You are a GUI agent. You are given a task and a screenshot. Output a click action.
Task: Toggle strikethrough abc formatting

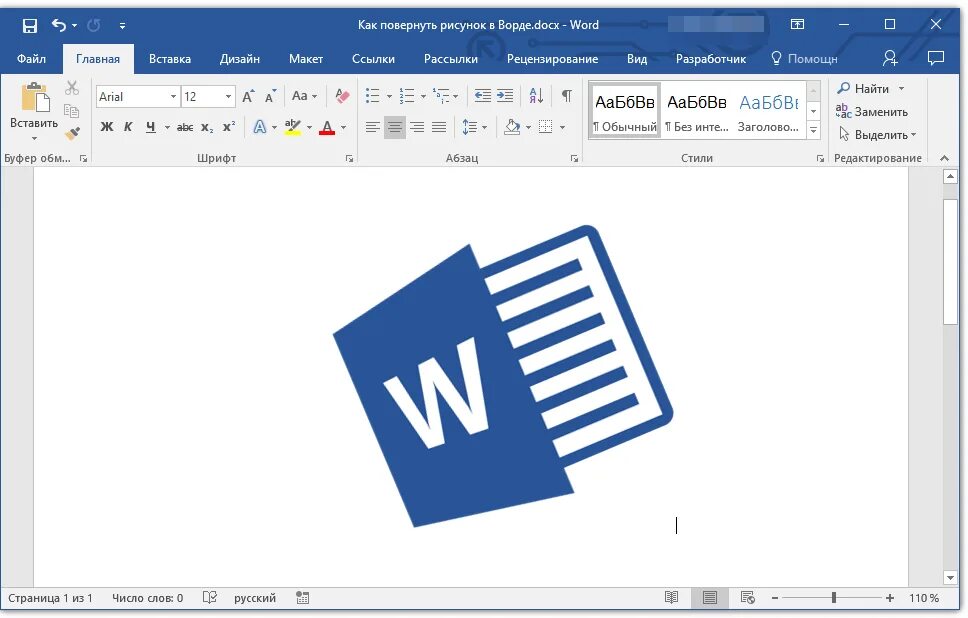[185, 127]
